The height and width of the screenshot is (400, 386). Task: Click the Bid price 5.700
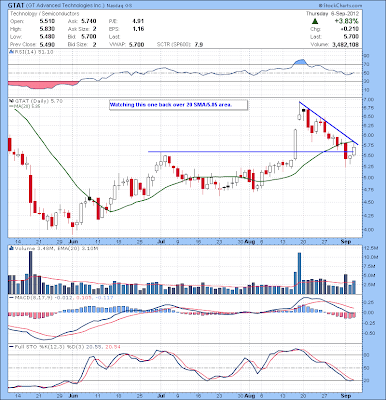coord(89,37)
